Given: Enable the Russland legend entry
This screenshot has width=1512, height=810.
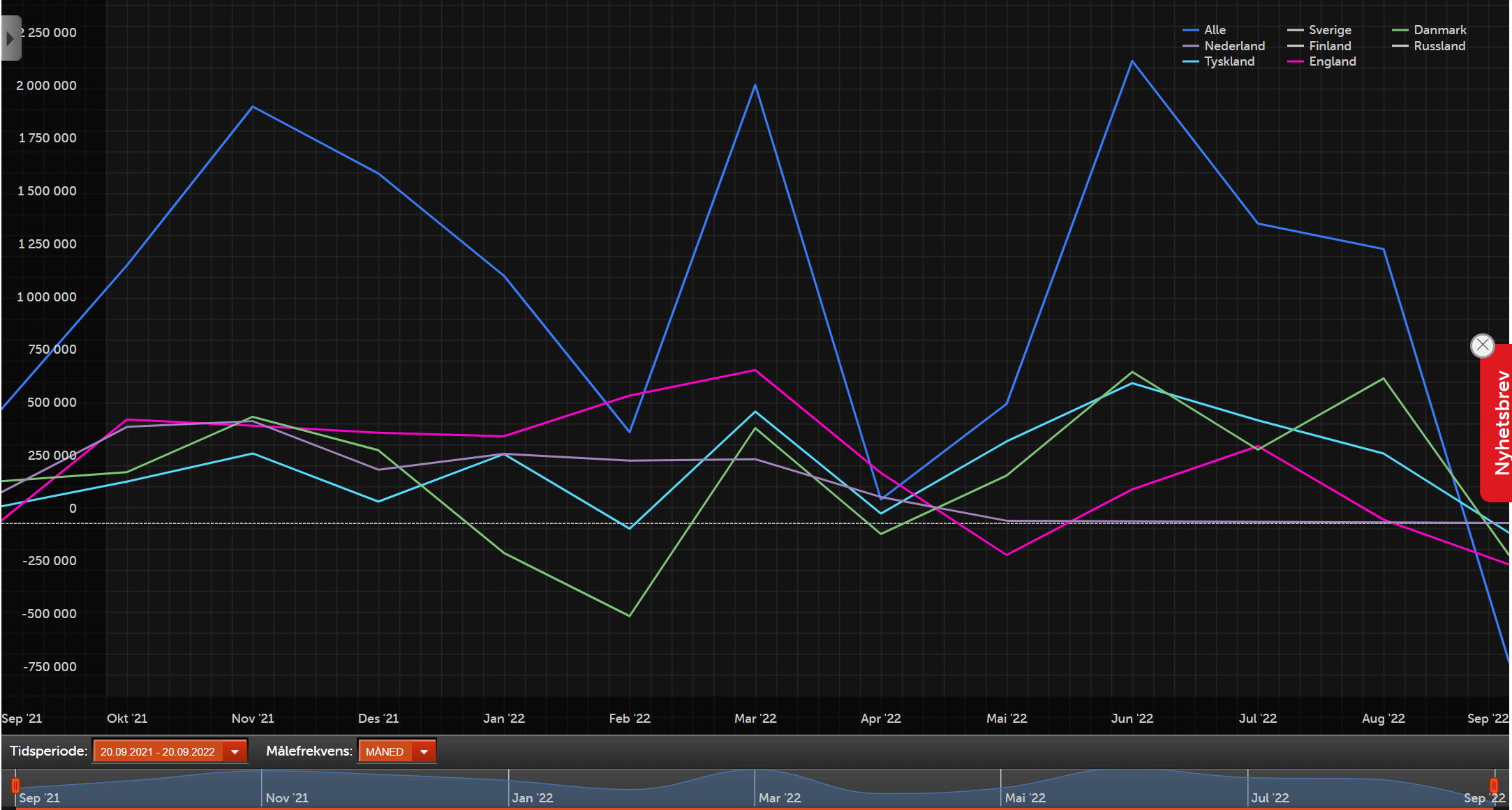Looking at the screenshot, I should click(x=1439, y=46).
